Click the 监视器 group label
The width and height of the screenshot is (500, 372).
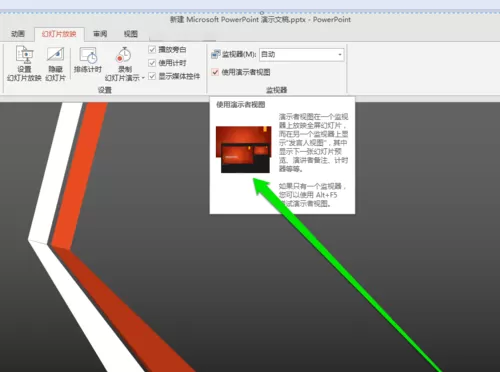[277, 90]
